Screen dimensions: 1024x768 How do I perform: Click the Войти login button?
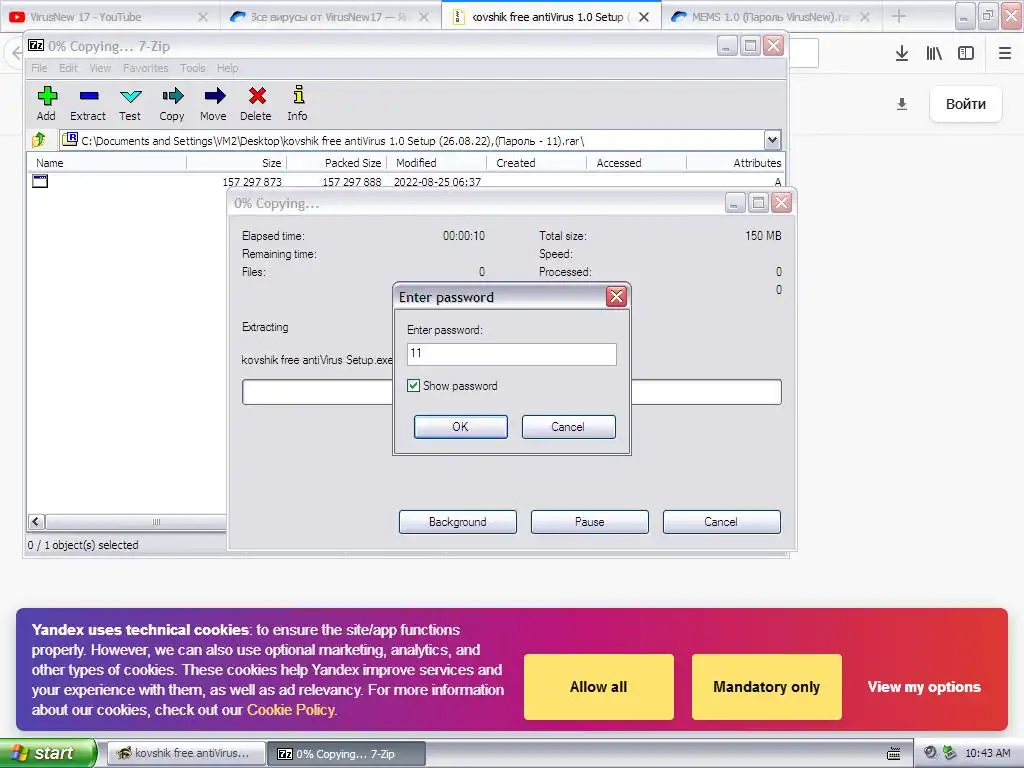pyautogui.click(x=966, y=104)
